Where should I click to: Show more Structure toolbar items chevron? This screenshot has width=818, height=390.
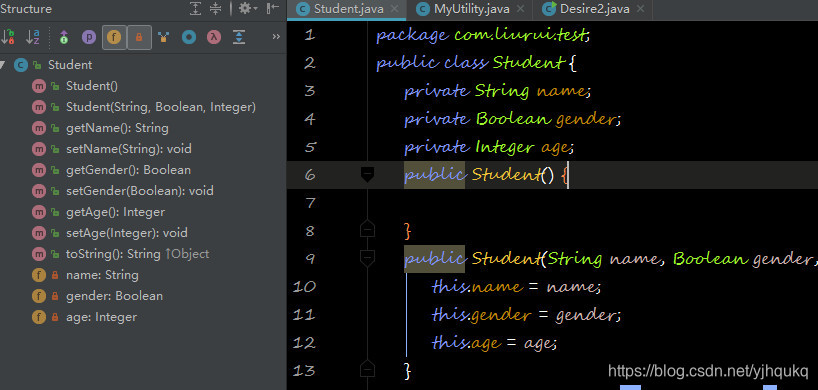tap(276, 36)
